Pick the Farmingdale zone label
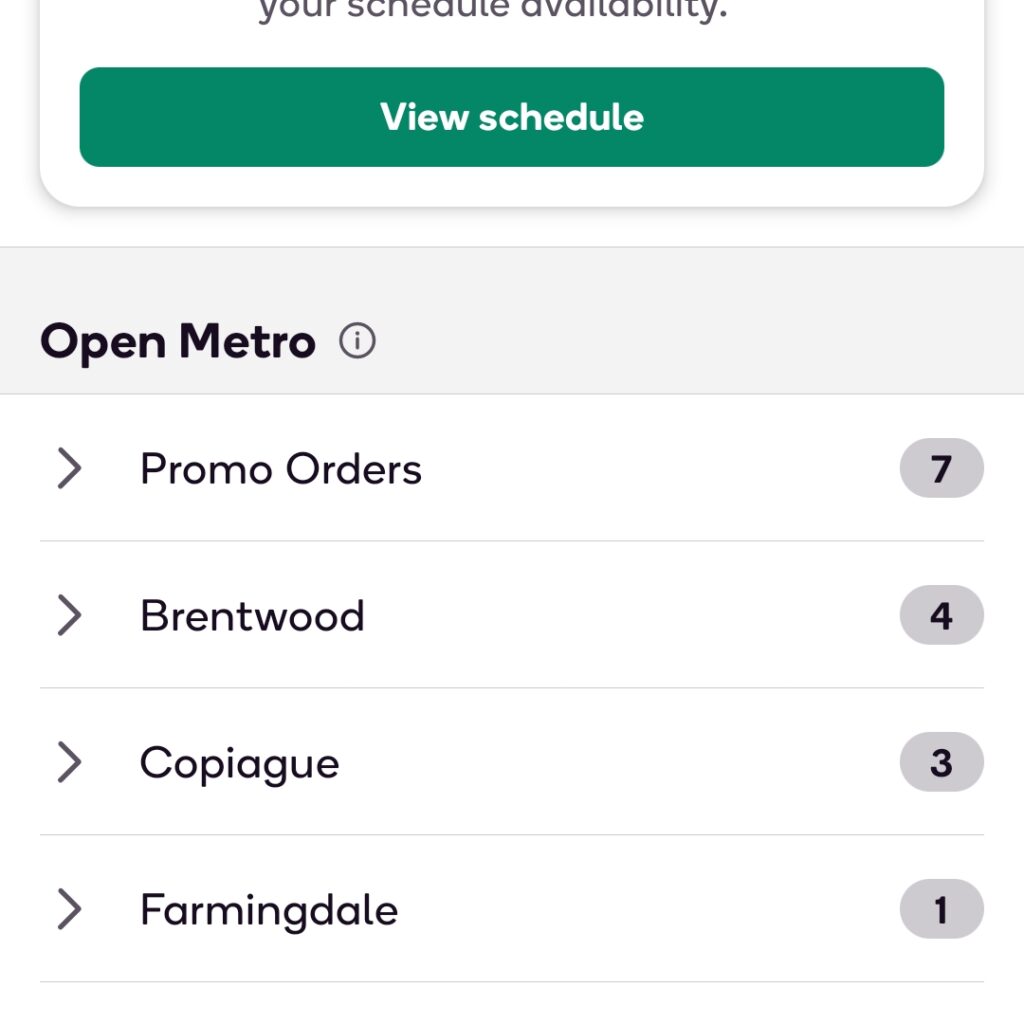Viewport: 1024px width, 1024px height. click(x=269, y=910)
